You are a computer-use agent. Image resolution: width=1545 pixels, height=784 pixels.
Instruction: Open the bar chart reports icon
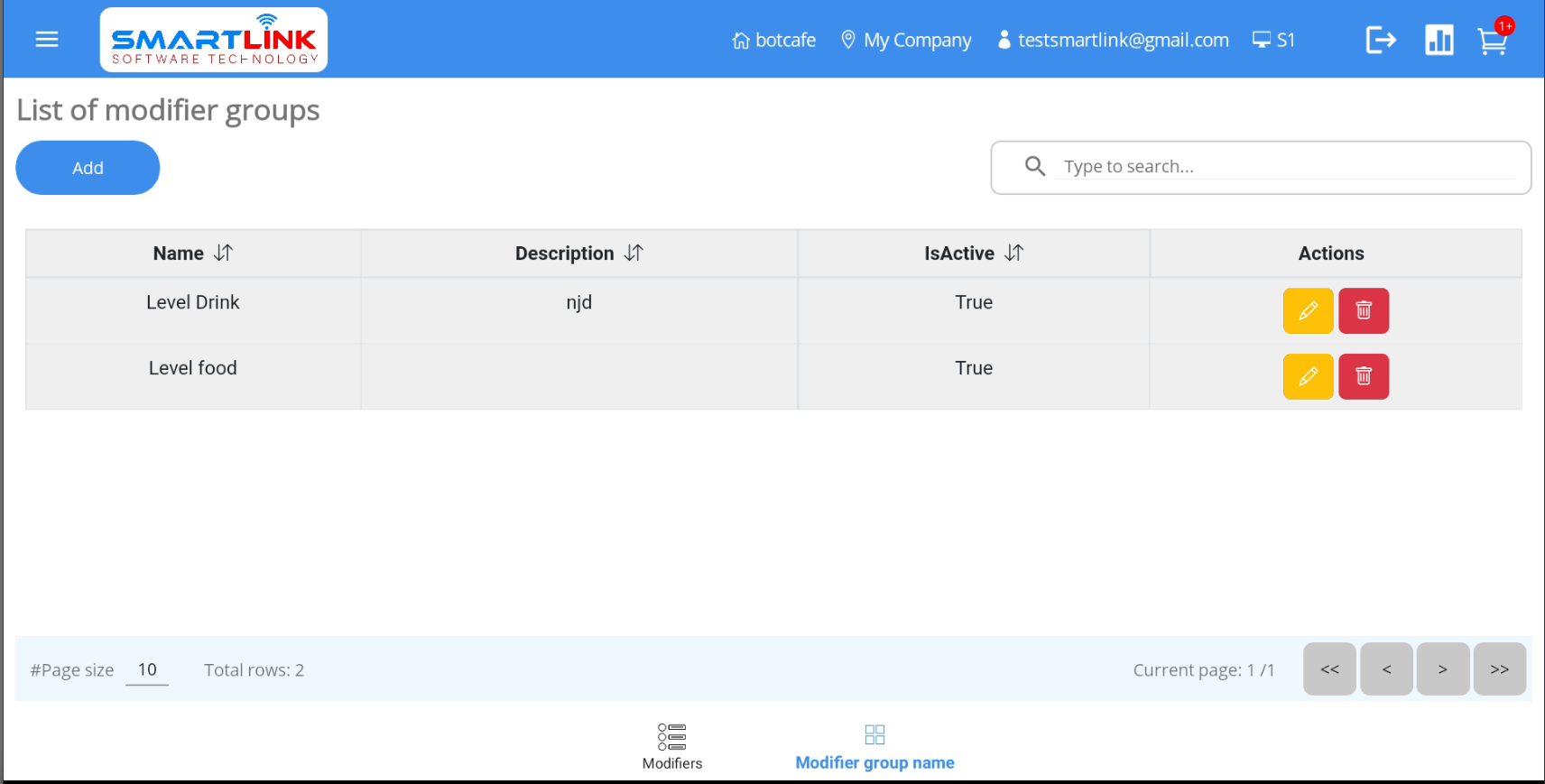pos(1439,40)
